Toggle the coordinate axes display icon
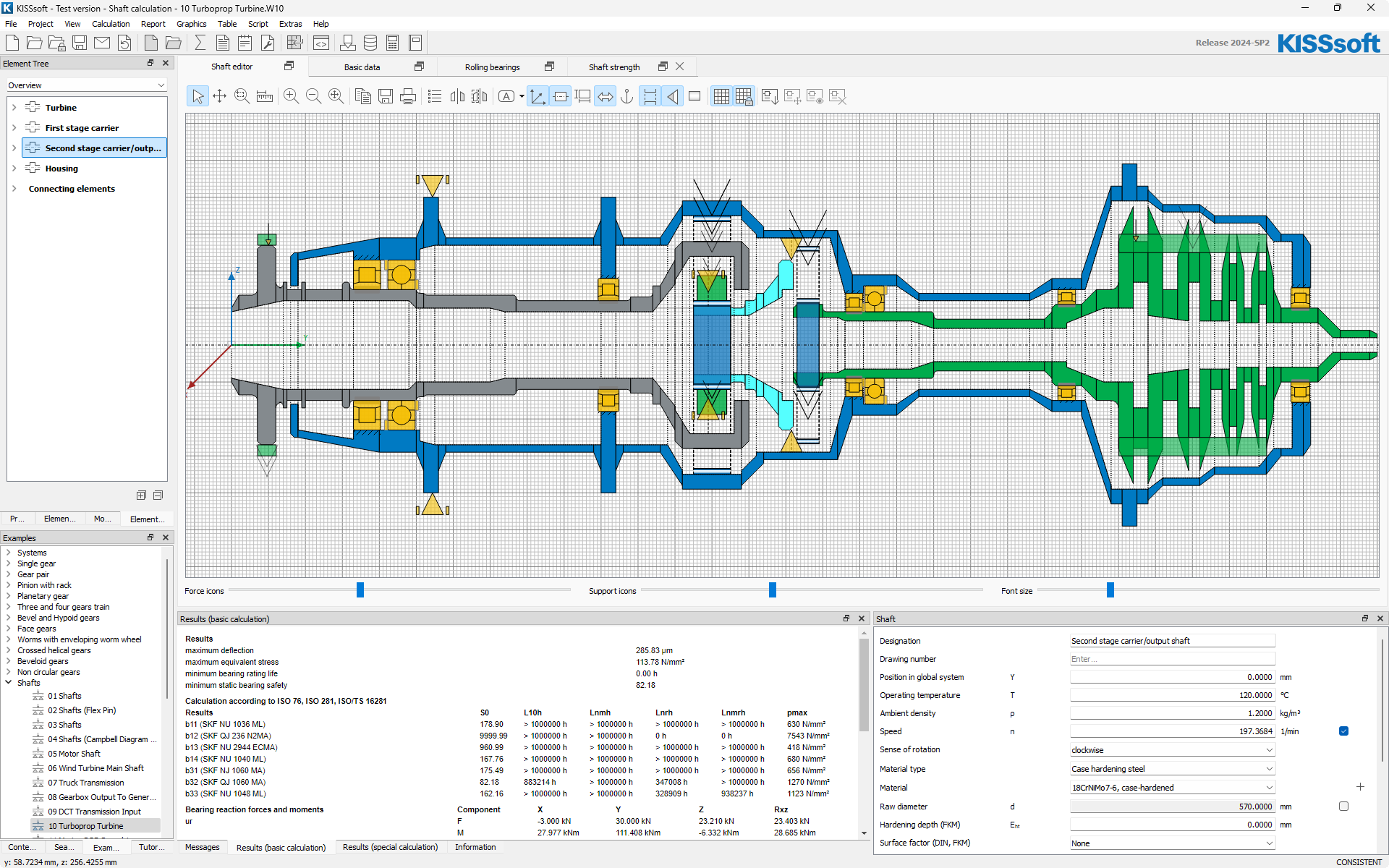The width and height of the screenshot is (1389, 868). [x=538, y=96]
